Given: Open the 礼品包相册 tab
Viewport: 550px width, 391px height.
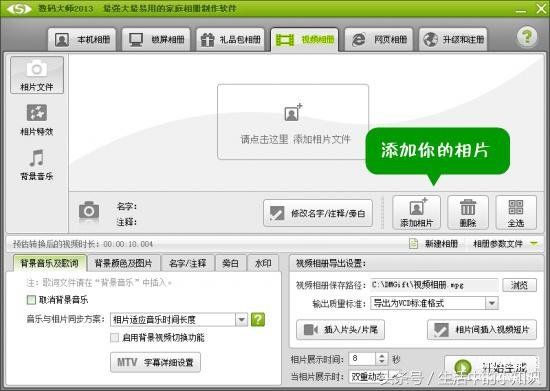Looking at the screenshot, I should (230, 40).
